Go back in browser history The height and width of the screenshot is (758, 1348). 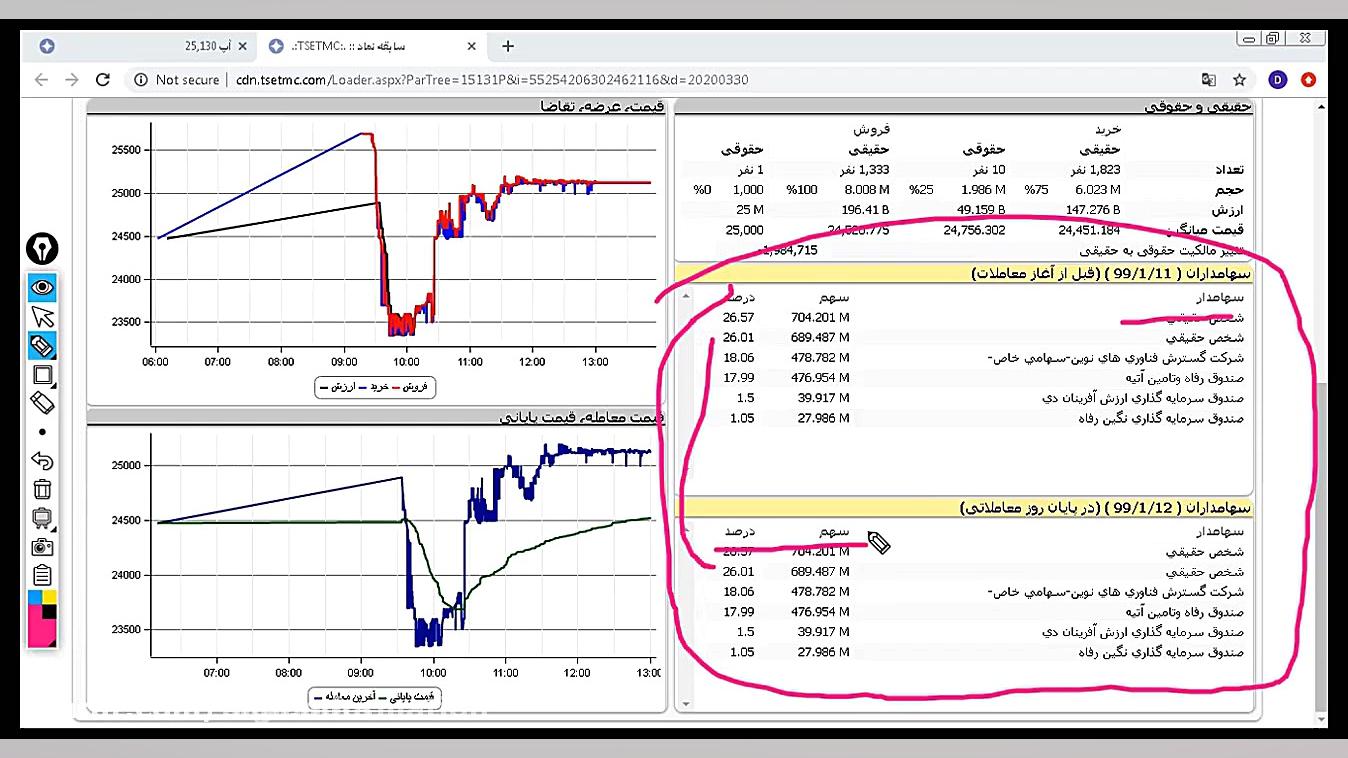[x=41, y=80]
